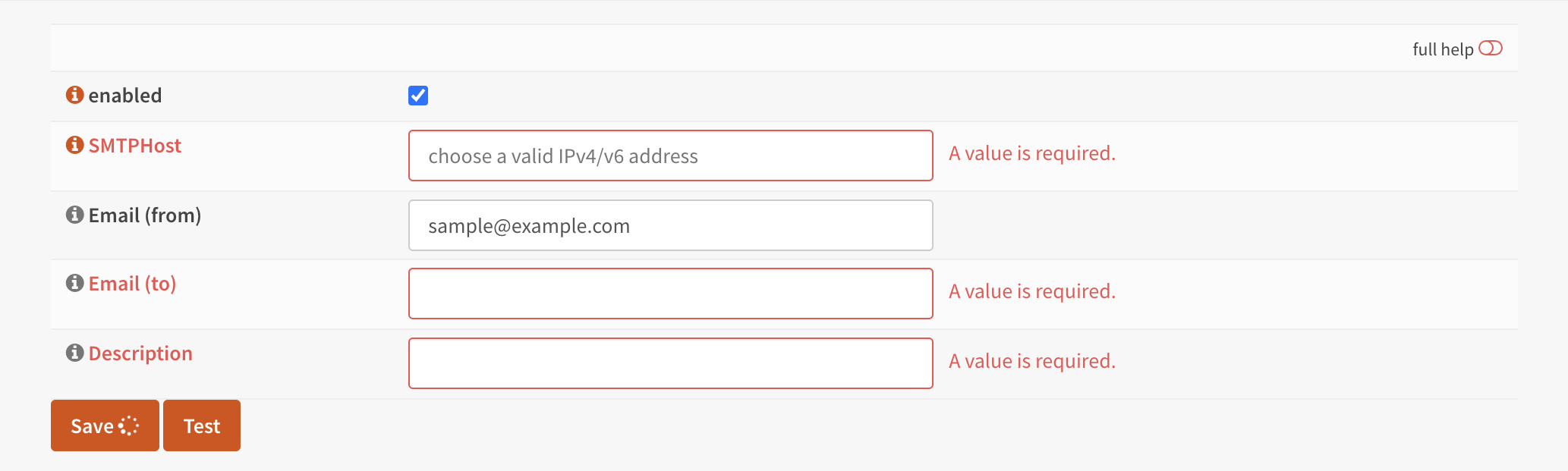Viewport: 1568px width, 471px height.
Task: Click the info icon next to Email (to)
Action: (x=74, y=283)
